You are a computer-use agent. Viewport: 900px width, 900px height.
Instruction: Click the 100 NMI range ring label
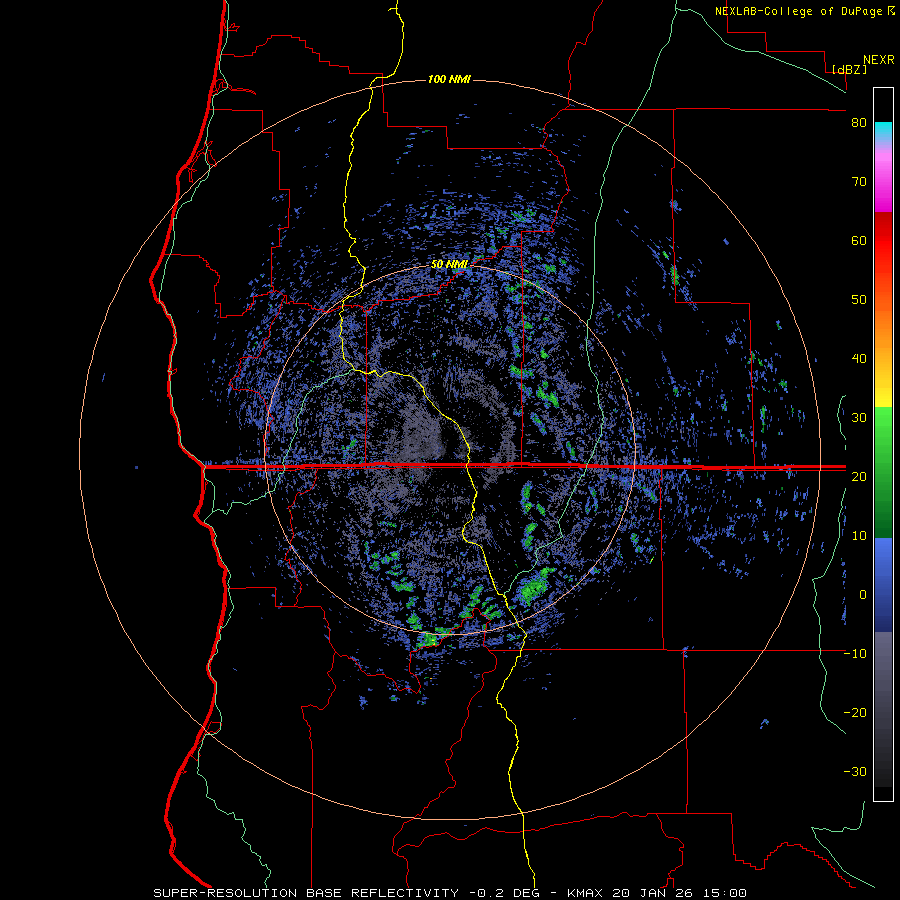pyautogui.click(x=449, y=79)
